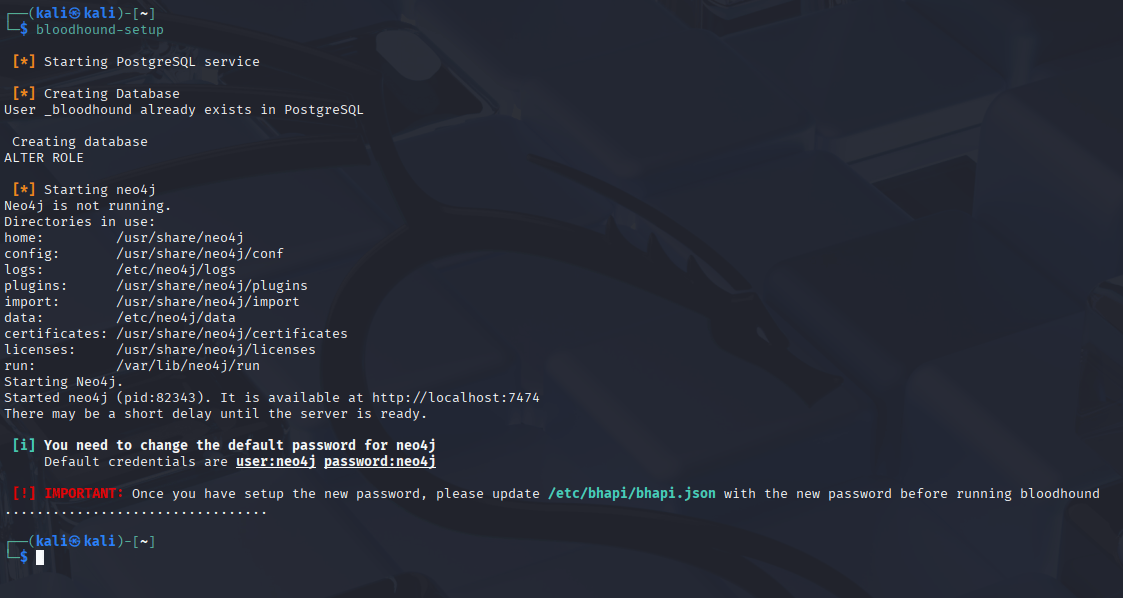This screenshot has width=1123, height=598.
Task: Click the [*] marker beside Creating Database
Action: click(x=24, y=94)
